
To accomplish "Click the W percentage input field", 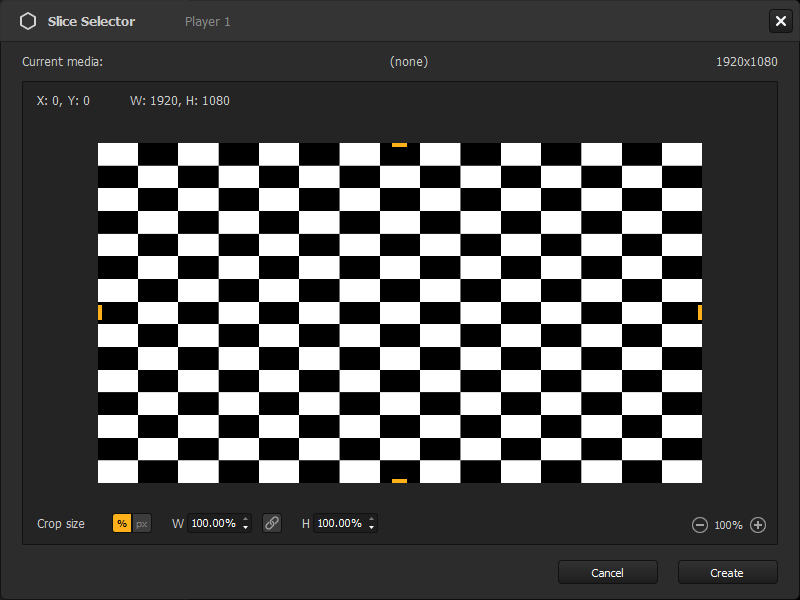I will point(214,523).
